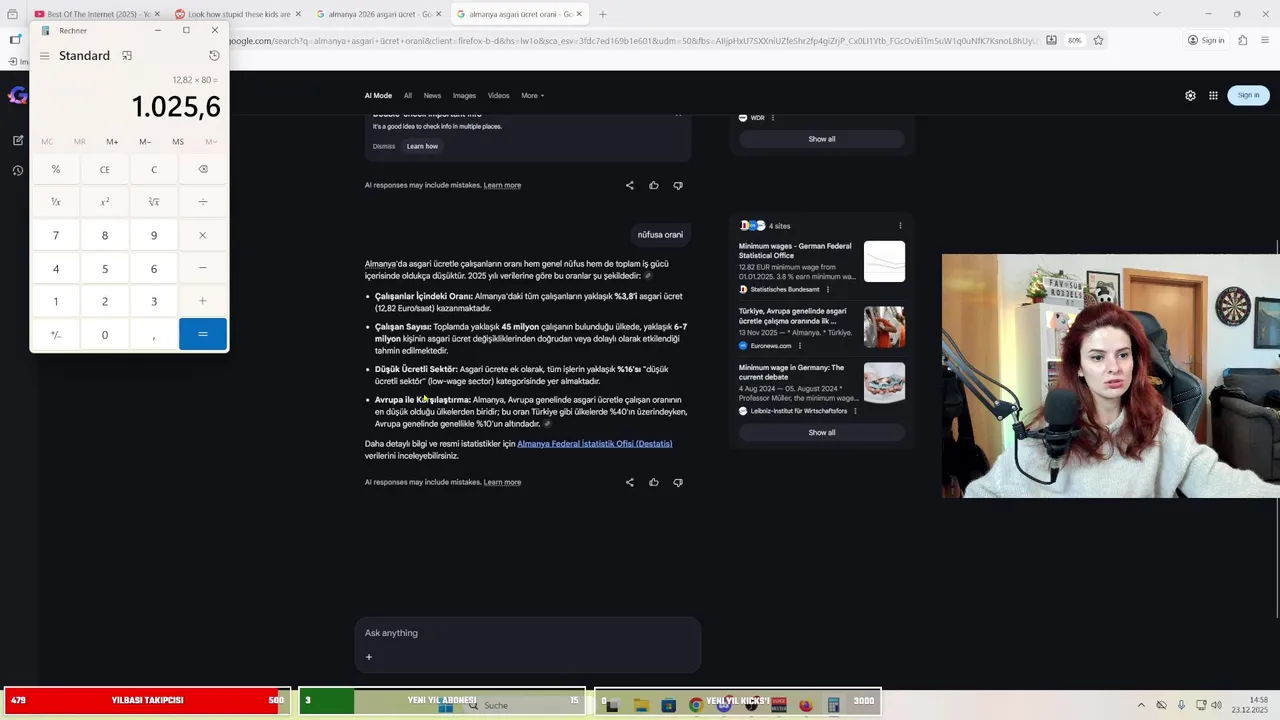Switch to the News results tab
The height and width of the screenshot is (720, 1280).
click(x=432, y=96)
